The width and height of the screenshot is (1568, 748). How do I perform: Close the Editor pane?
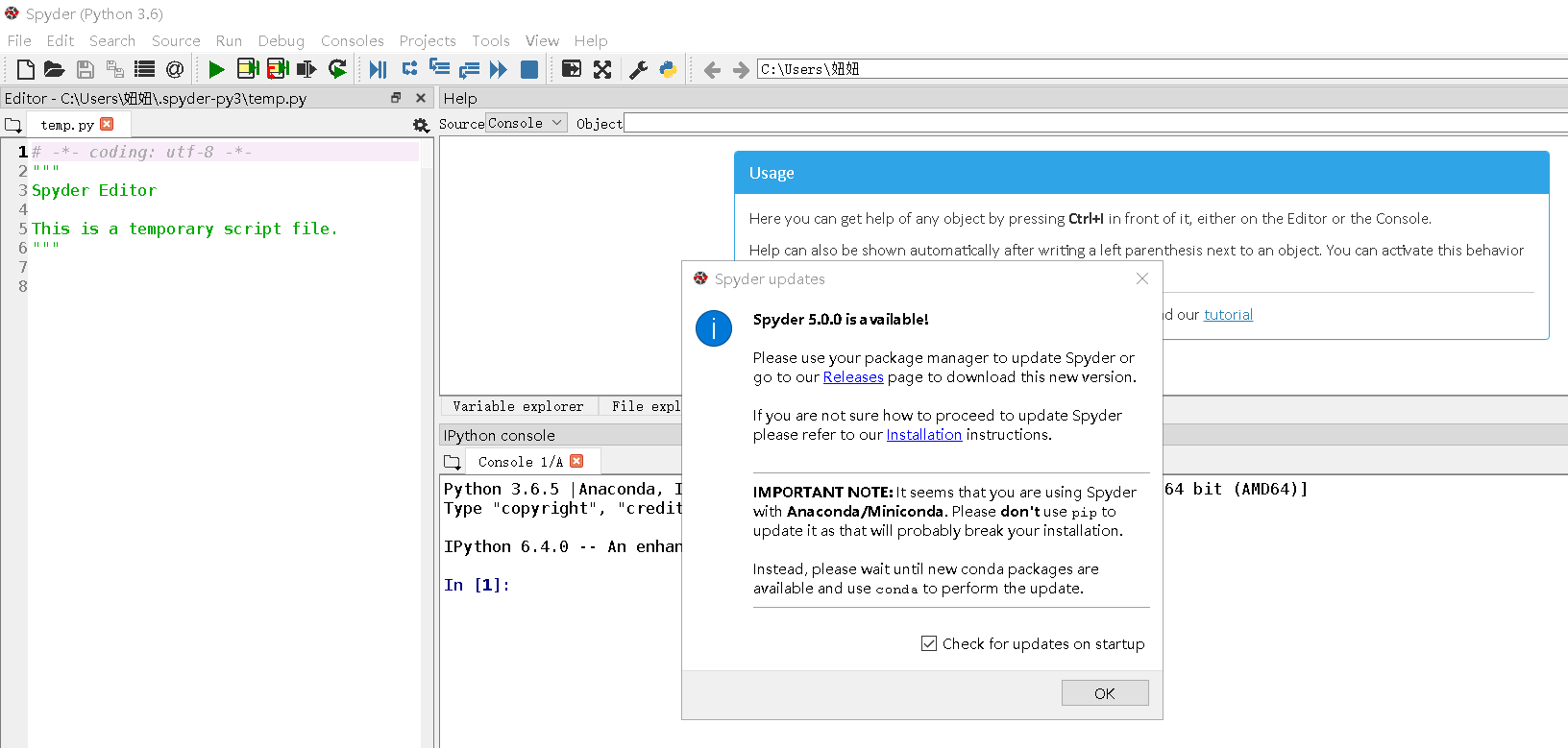coord(420,98)
